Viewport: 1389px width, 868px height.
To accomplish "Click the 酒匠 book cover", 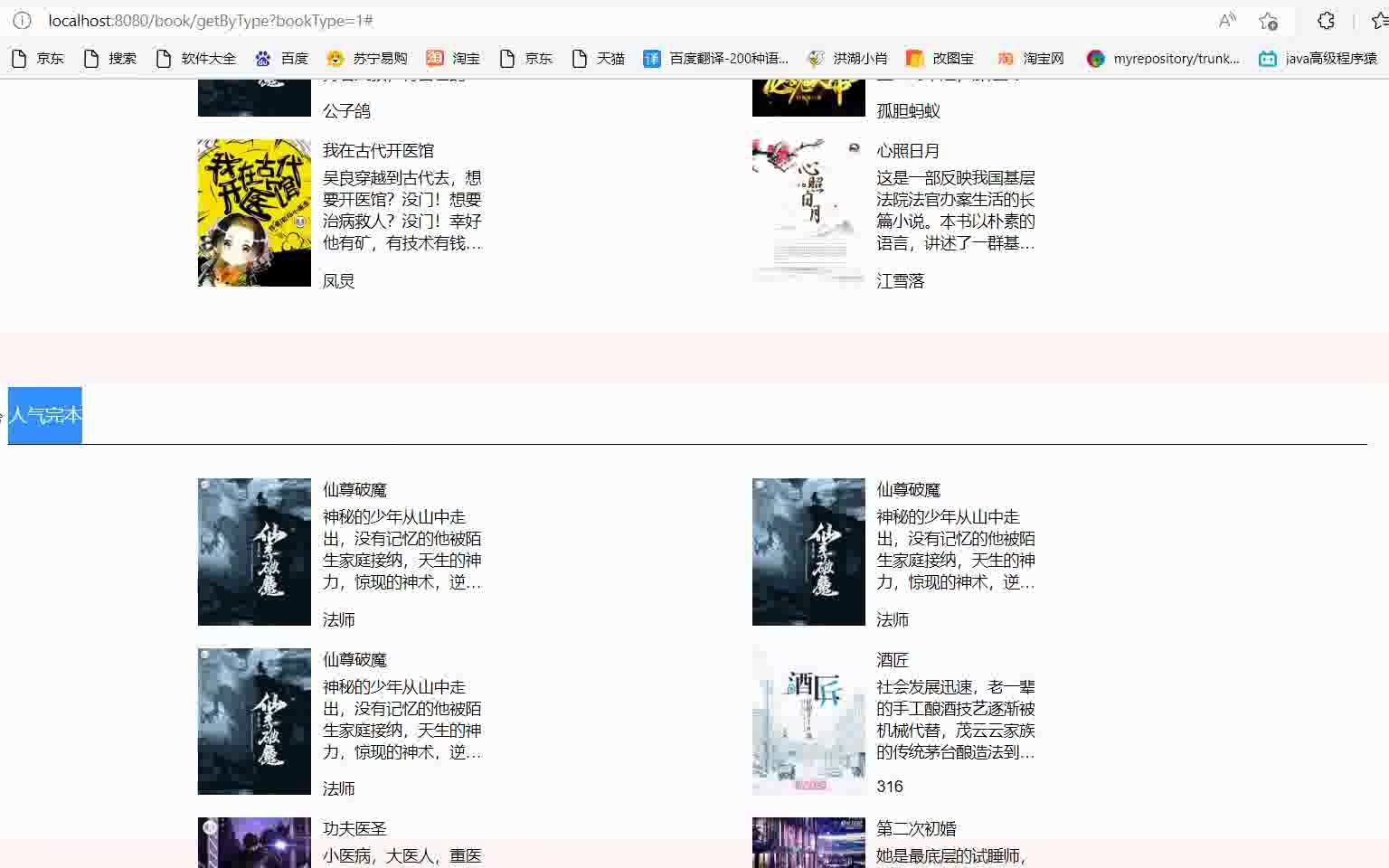I will [x=808, y=722].
